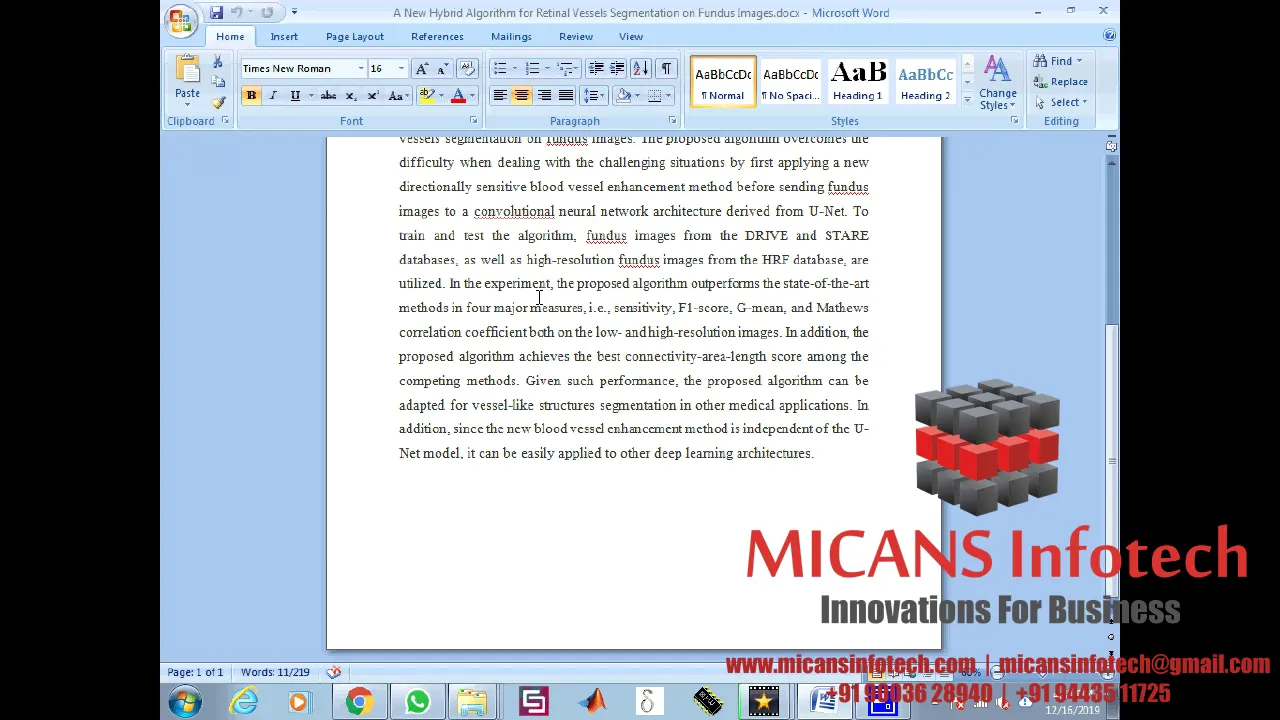Toggle Bold formatting
1280x720 pixels.
point(251,96)
